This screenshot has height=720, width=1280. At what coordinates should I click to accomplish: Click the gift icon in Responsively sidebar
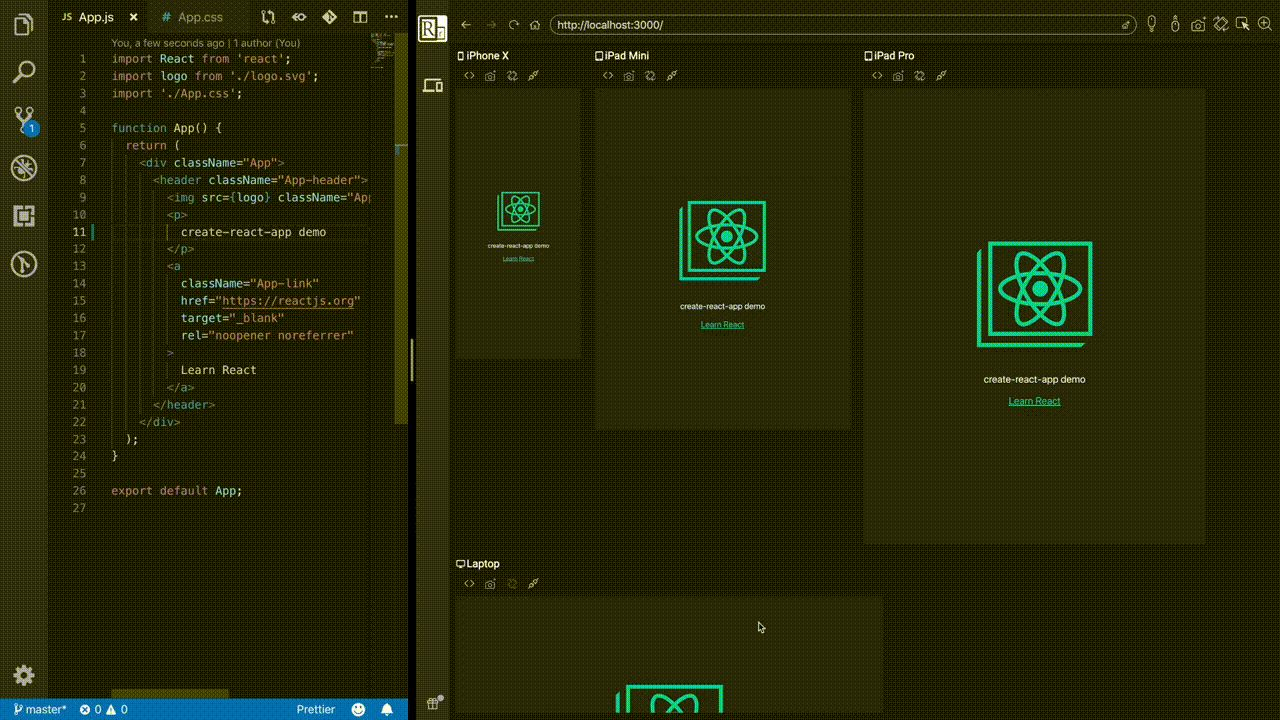pyautogui.click(x=433, y=703)
